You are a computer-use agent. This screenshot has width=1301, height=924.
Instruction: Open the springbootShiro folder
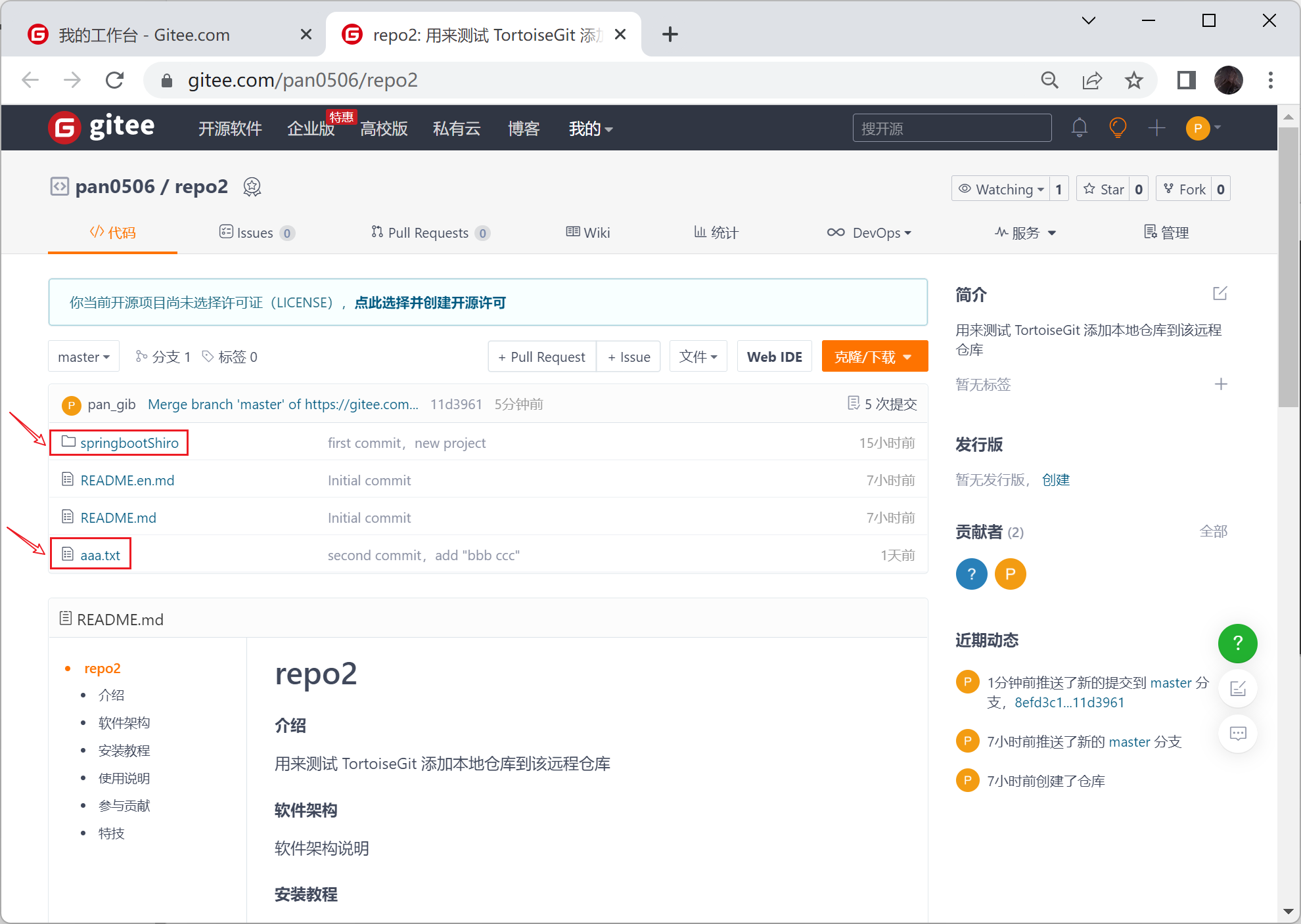[x=129, y=443]
